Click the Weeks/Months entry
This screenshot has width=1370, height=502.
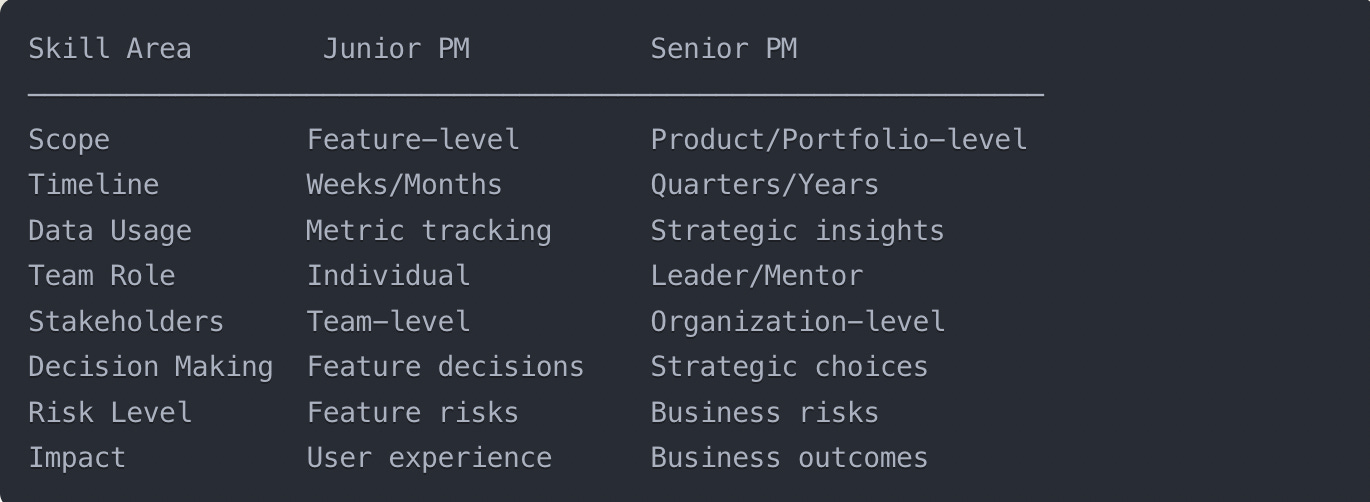point(404,185)
